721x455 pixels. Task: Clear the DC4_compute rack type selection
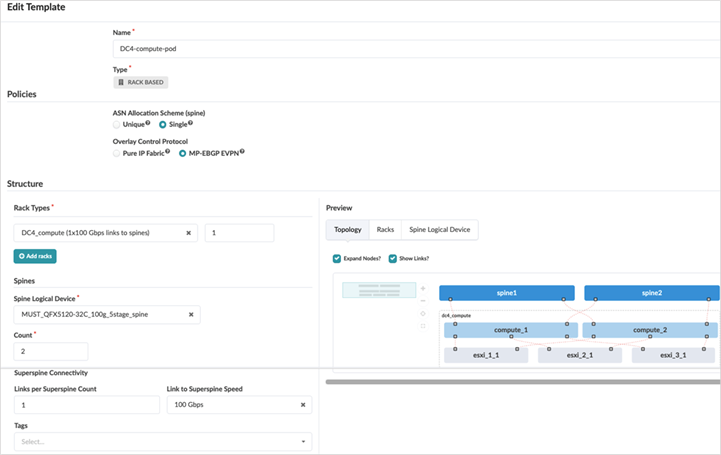coord(189,233)
